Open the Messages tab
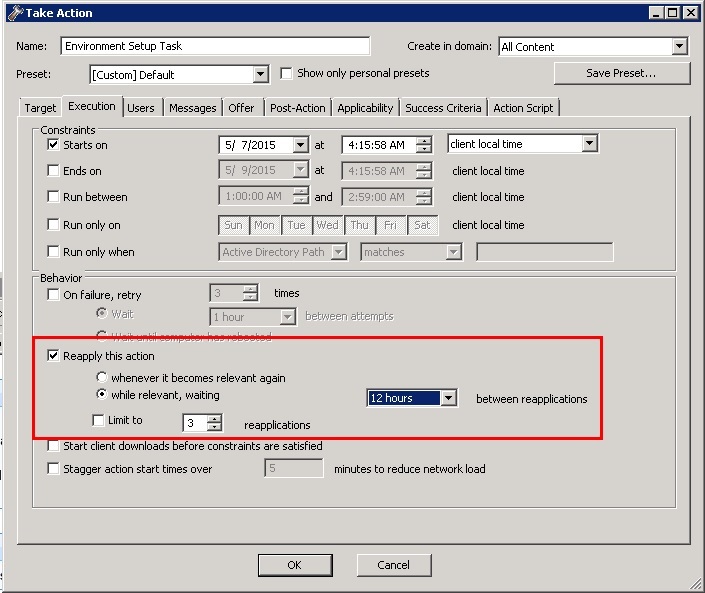The image size is (705, 593). [x=192, y=108]
